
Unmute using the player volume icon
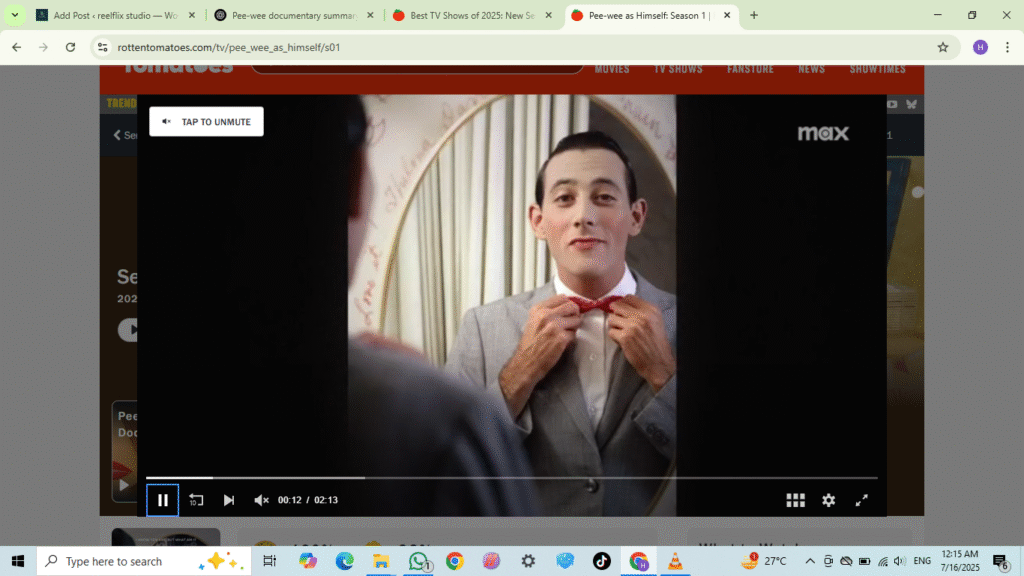point(261,500)
